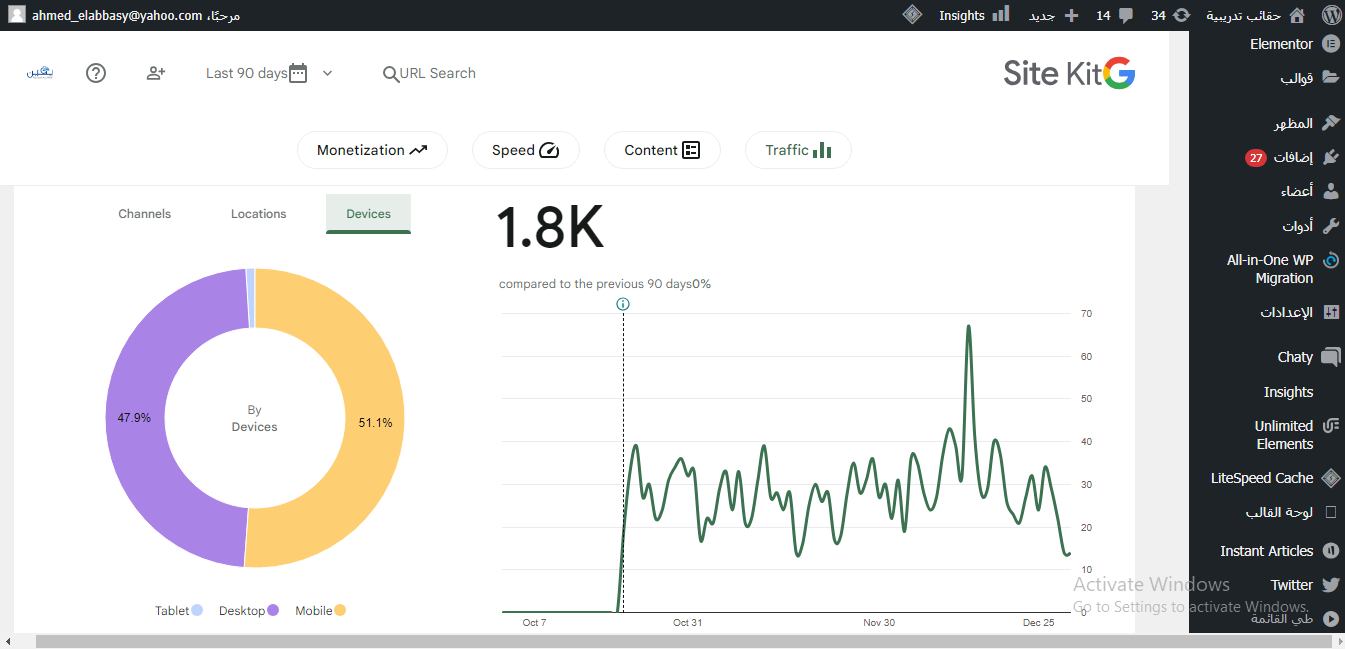This screenshot has width=1345, height=649.
Task: Click the المظهر paintbrush icon
Action: point(1331,123)
